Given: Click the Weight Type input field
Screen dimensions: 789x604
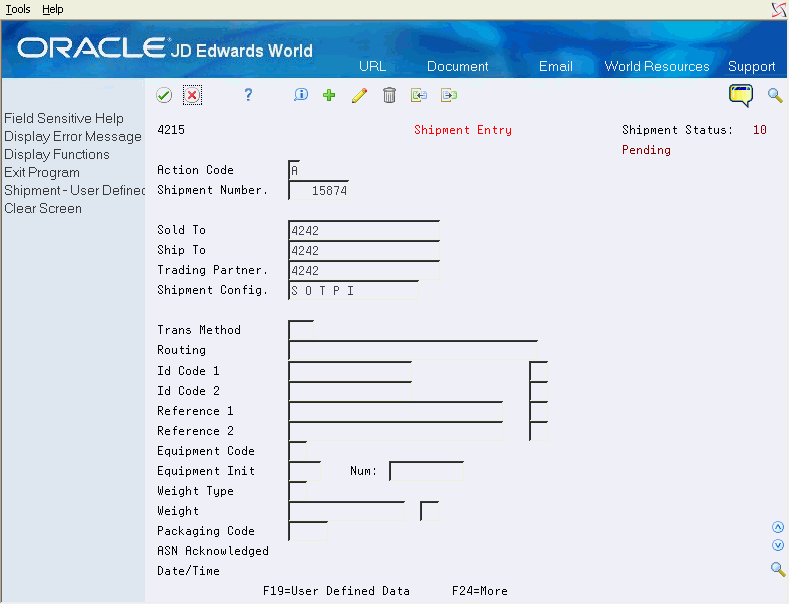Looking at the screenshot, I should tap(297, 491).
